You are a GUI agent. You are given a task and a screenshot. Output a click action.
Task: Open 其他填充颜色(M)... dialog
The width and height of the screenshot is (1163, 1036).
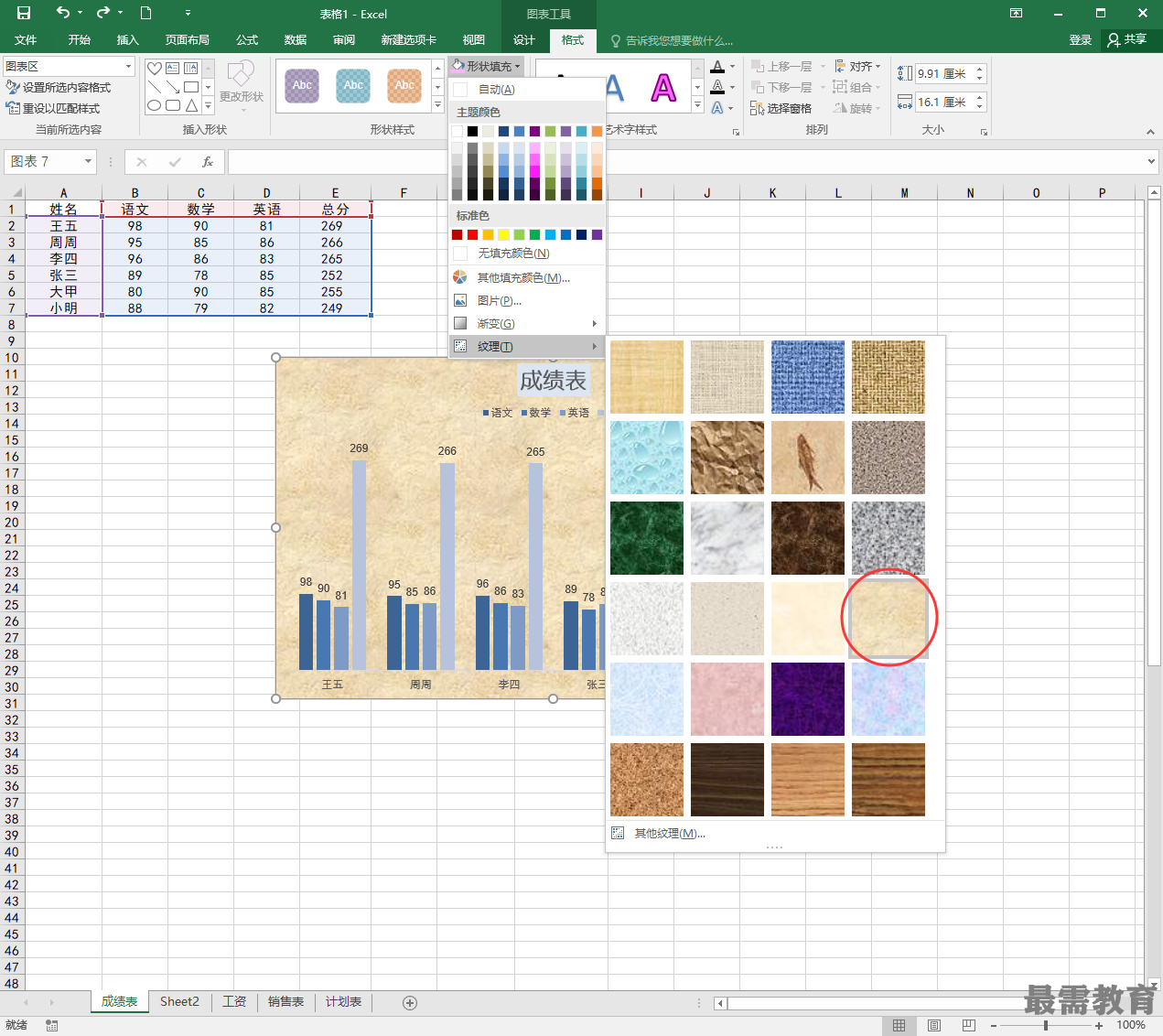pyautogui.click(x=527, y=277)
